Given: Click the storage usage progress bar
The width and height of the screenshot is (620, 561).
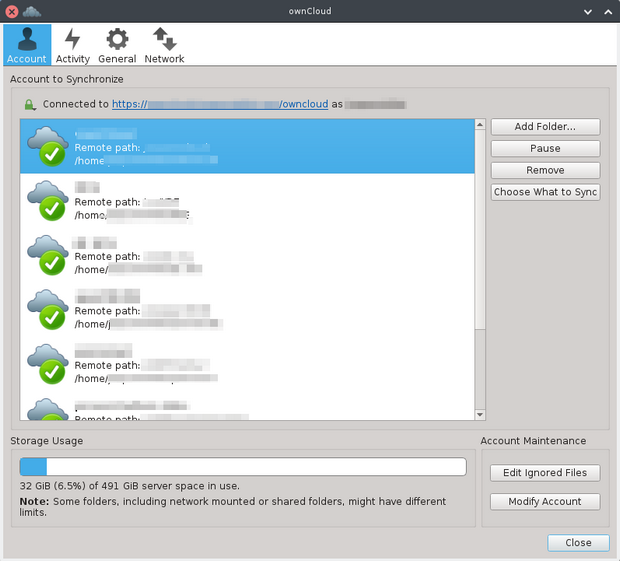Looking at the screenshot, I should click(243, 467).
